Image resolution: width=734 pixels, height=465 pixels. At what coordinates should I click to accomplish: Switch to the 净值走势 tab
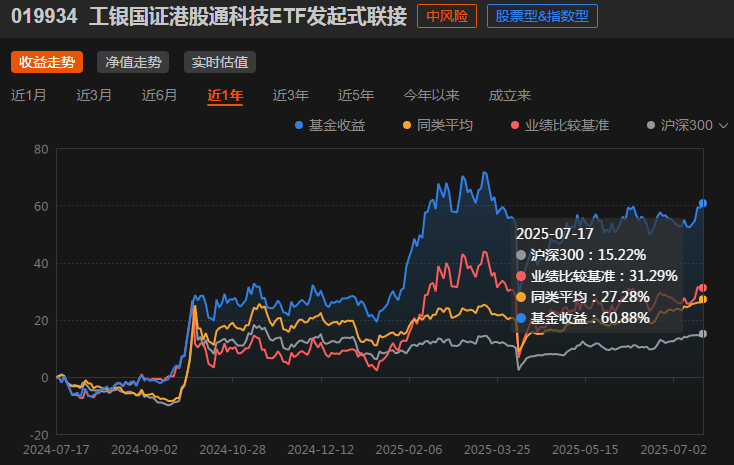(x=133, y=62)
